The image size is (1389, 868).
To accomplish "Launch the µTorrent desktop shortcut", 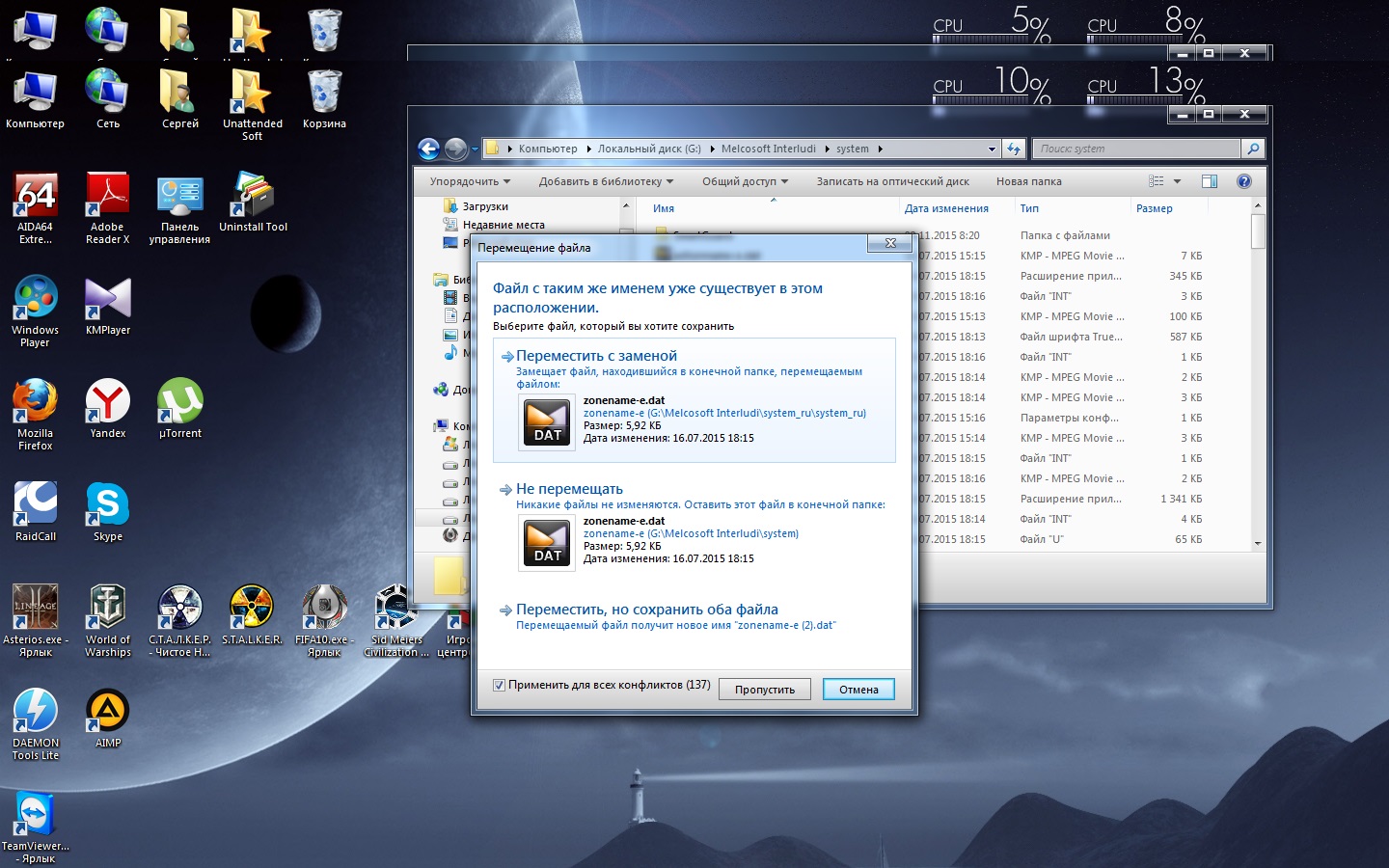I will click(x=180, y=404).
